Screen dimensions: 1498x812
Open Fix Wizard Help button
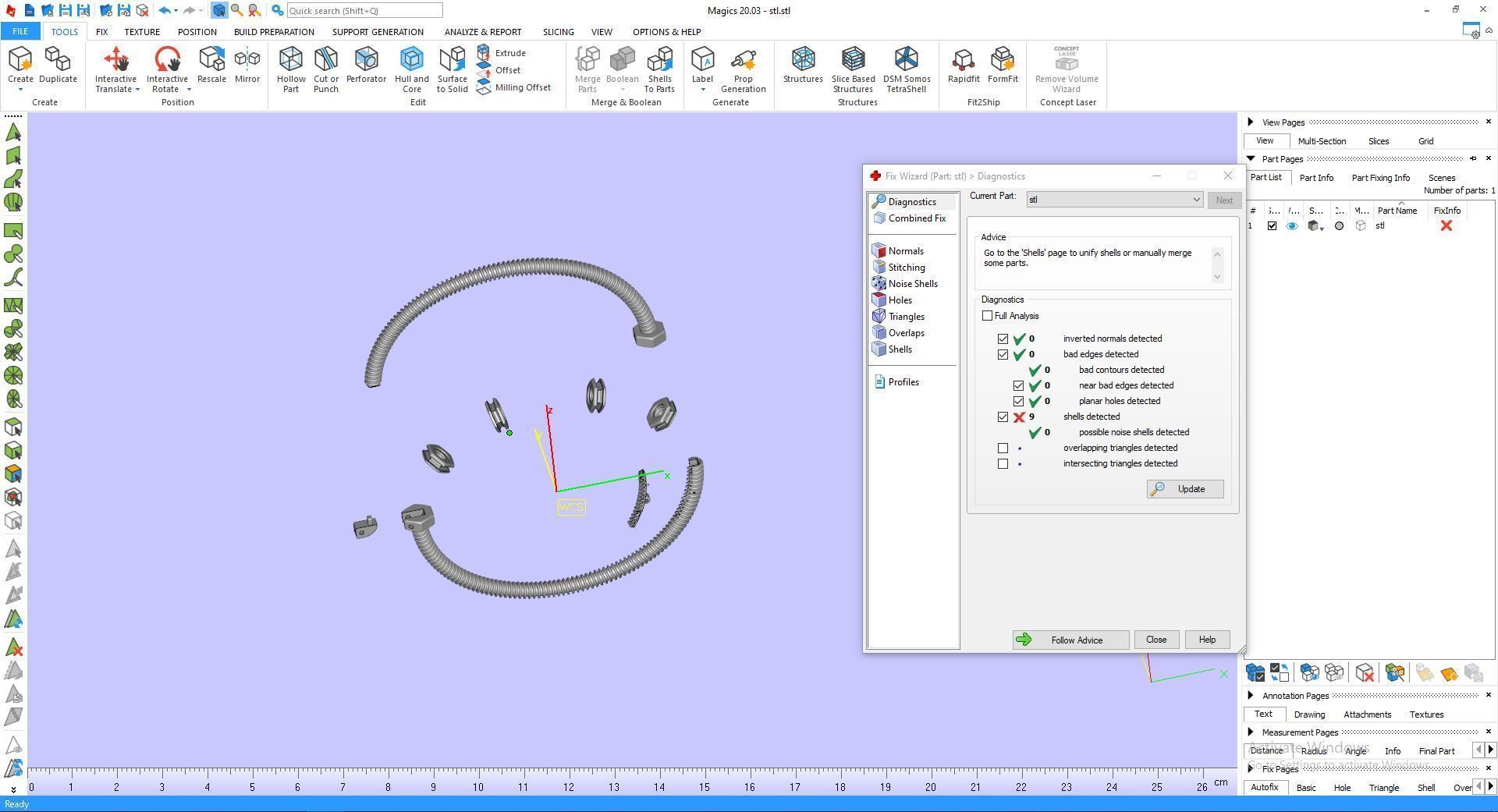pyautogui.click(x=1207, y=640)
